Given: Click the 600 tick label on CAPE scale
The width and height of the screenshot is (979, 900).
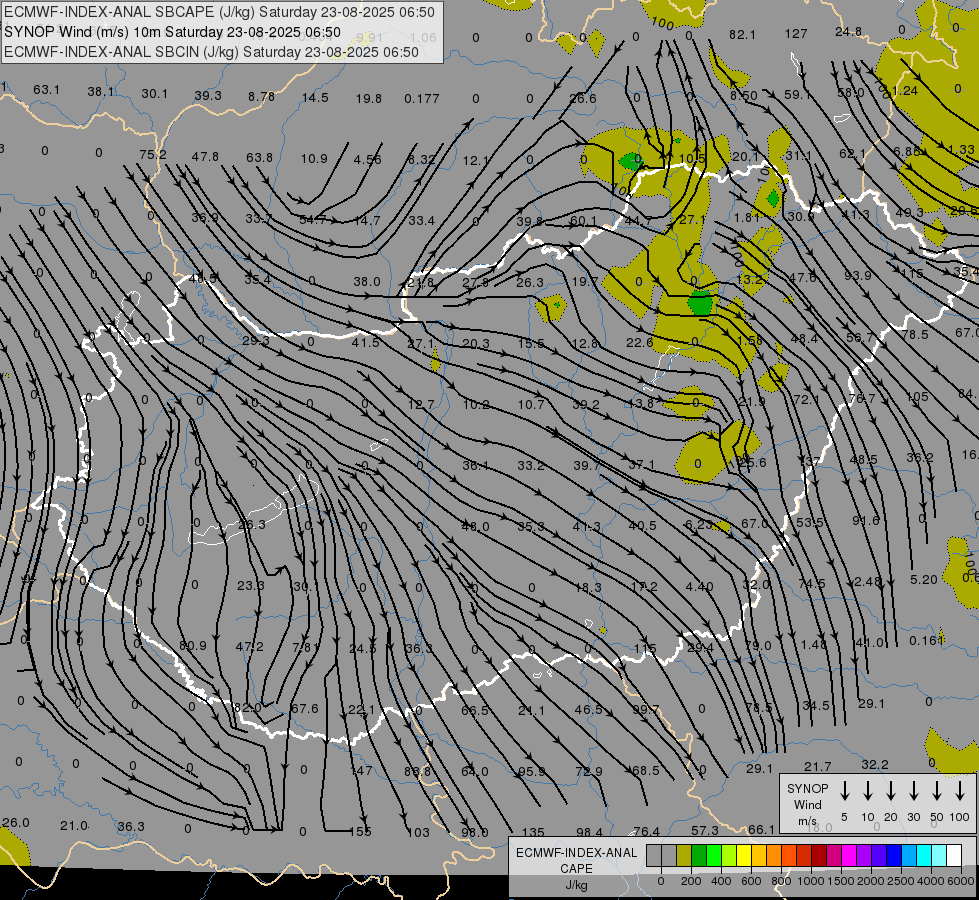Looking at the screenshot, I should coord(751,881).
